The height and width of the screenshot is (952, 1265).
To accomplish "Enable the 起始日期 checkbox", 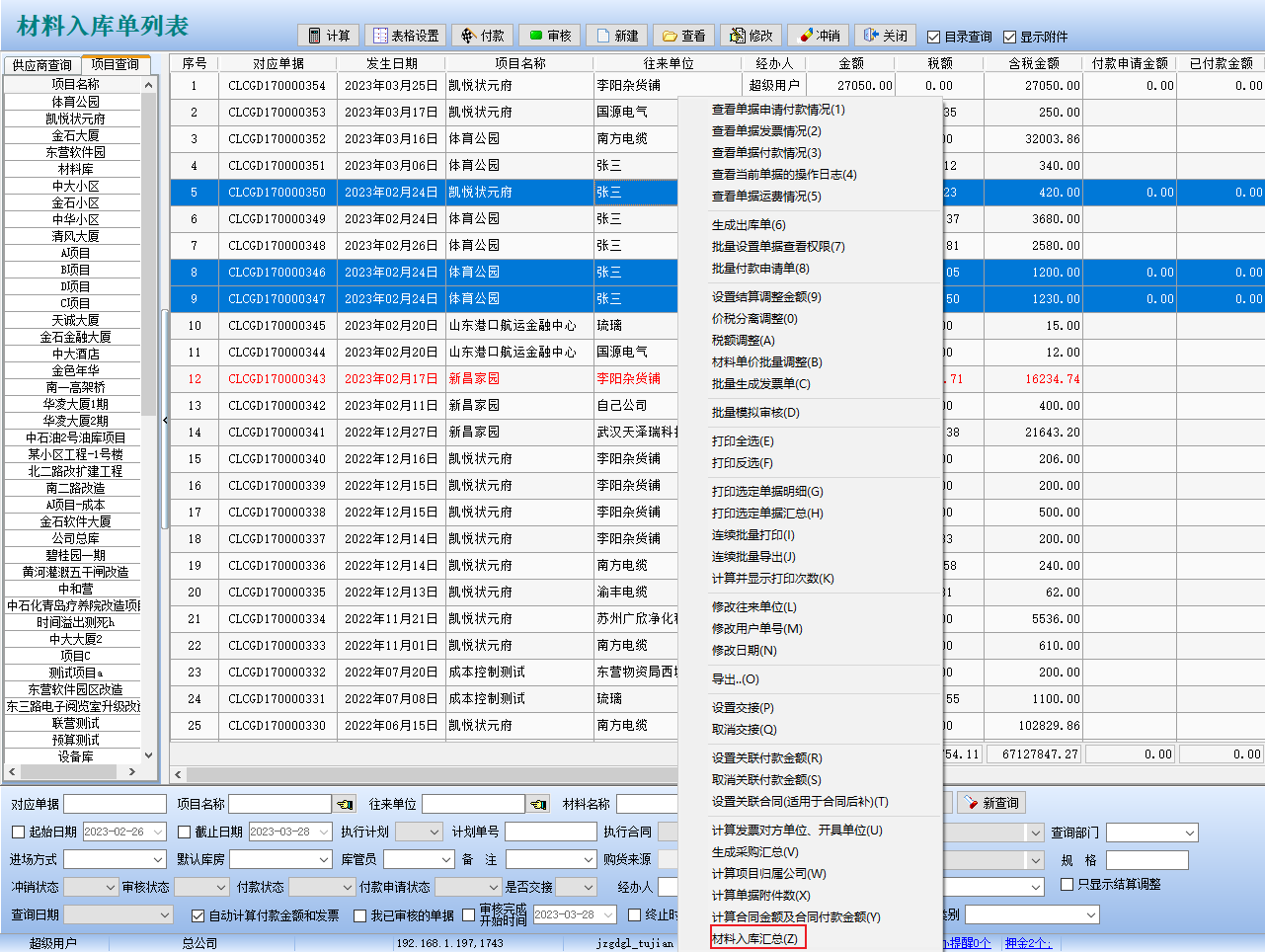I will (x=18, y=832).
